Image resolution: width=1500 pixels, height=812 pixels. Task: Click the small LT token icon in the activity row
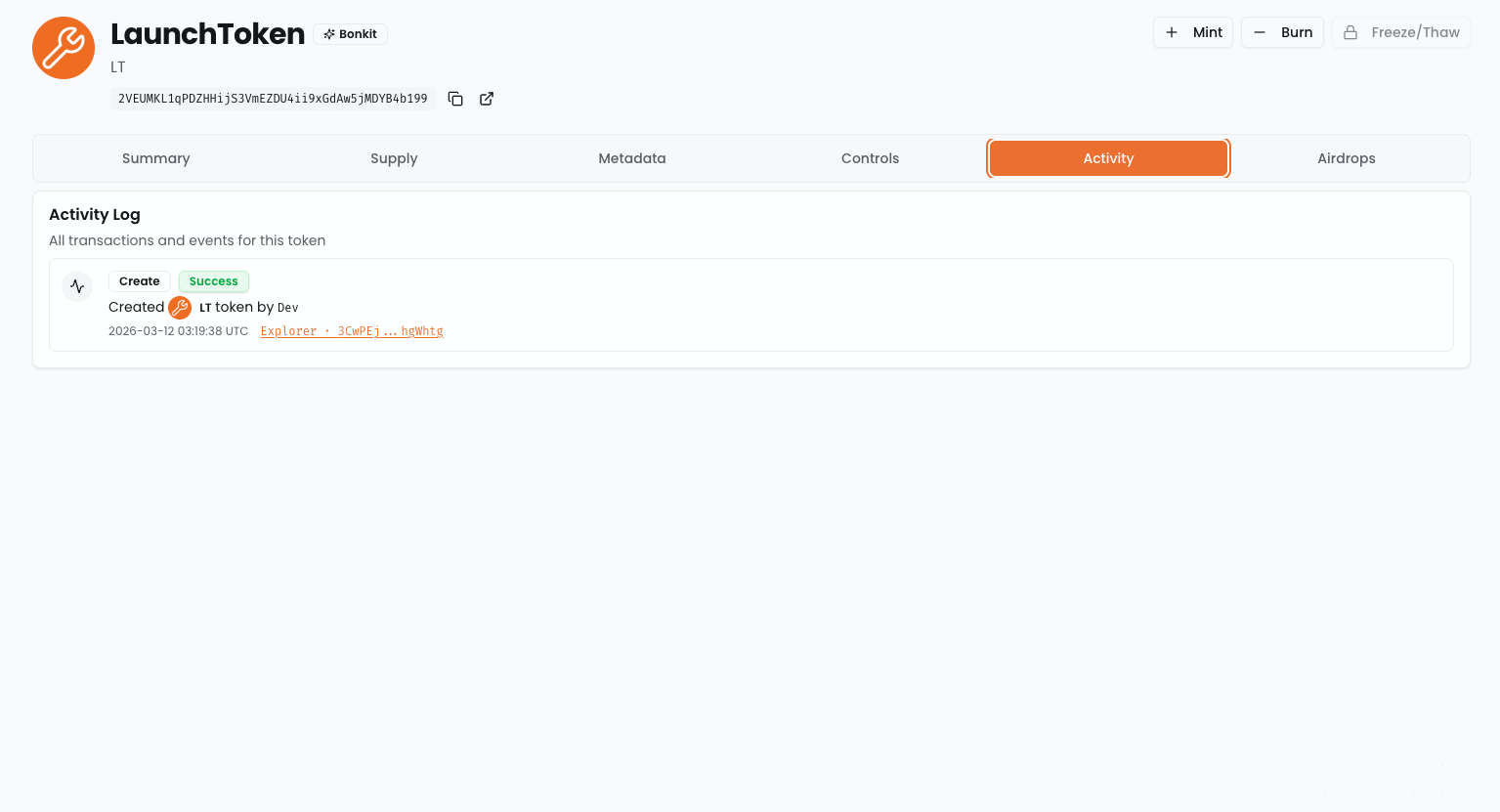pyautogui.click(x=180, y=308)
